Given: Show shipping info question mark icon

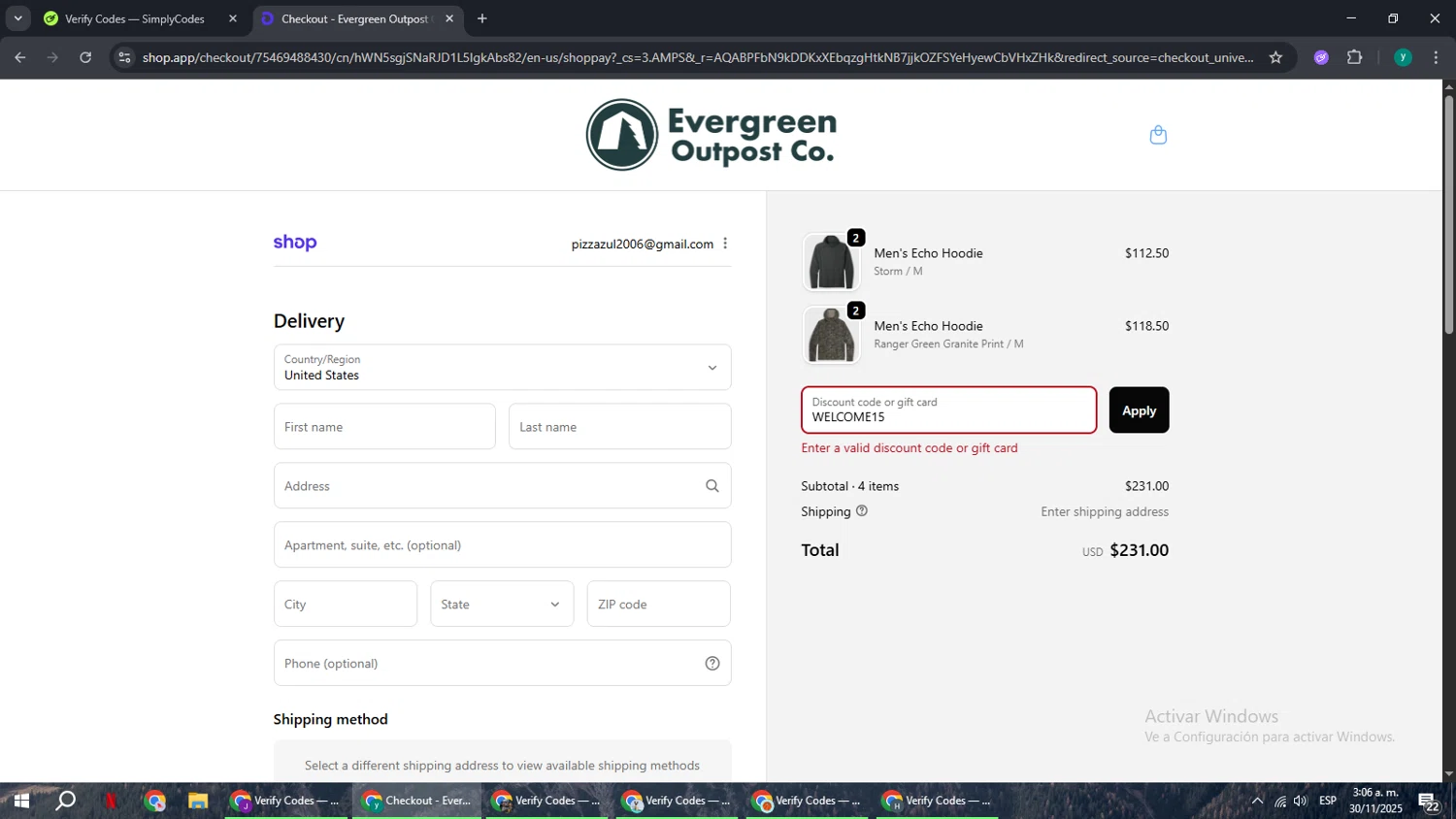Looking at the screenshot, I should click(x=862, y=510).
